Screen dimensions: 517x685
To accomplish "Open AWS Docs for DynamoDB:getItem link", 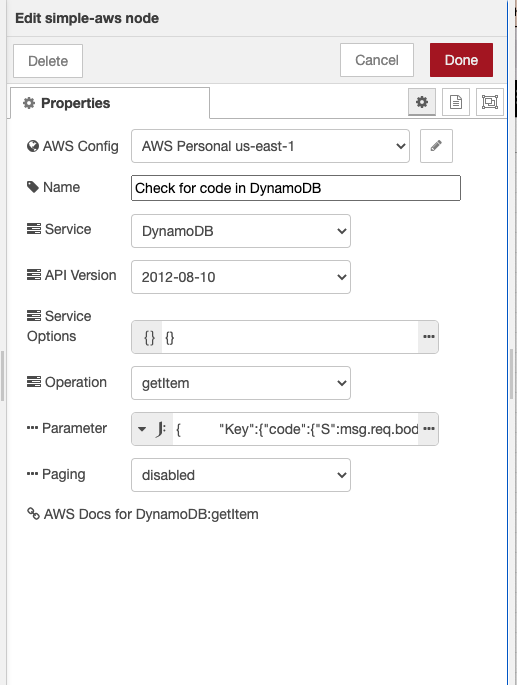I will pyautogui.click(x=151, y=514).
